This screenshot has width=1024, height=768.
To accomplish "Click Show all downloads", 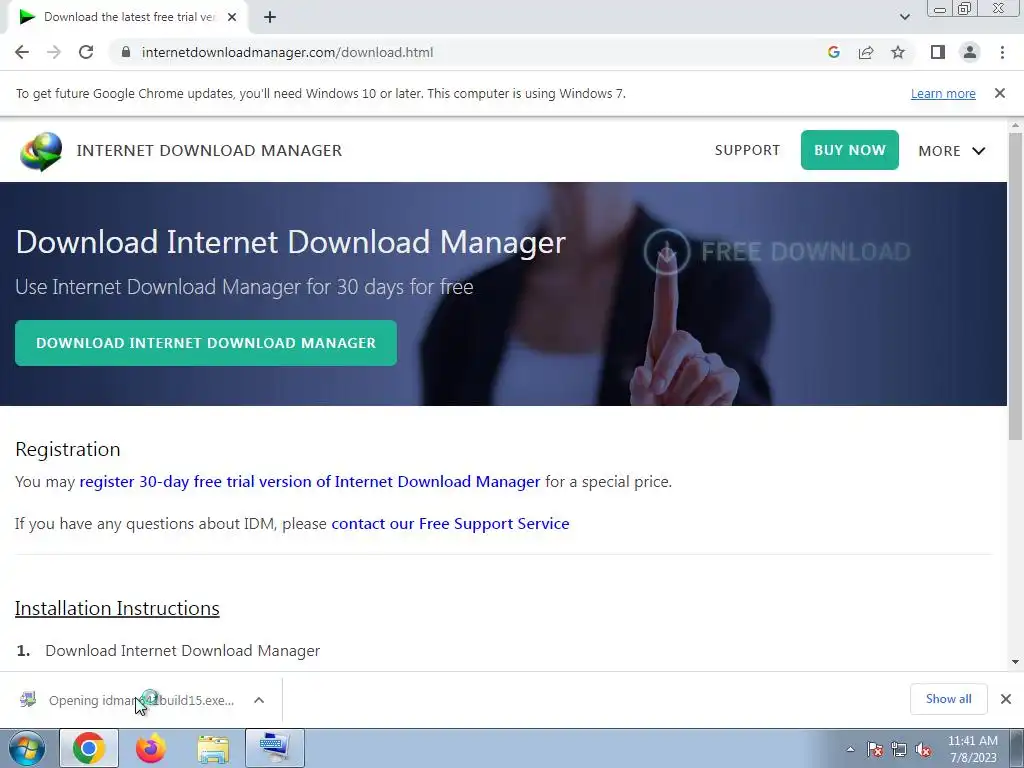I will pos(948,699).
